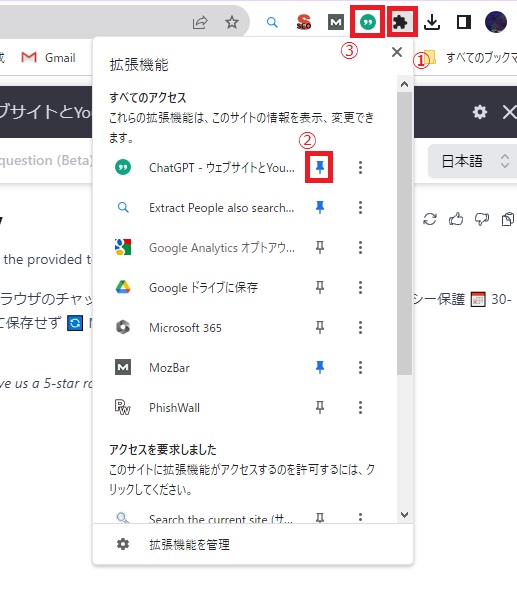
Task: Open more options for Extract People also search
Action: [360, 207]
